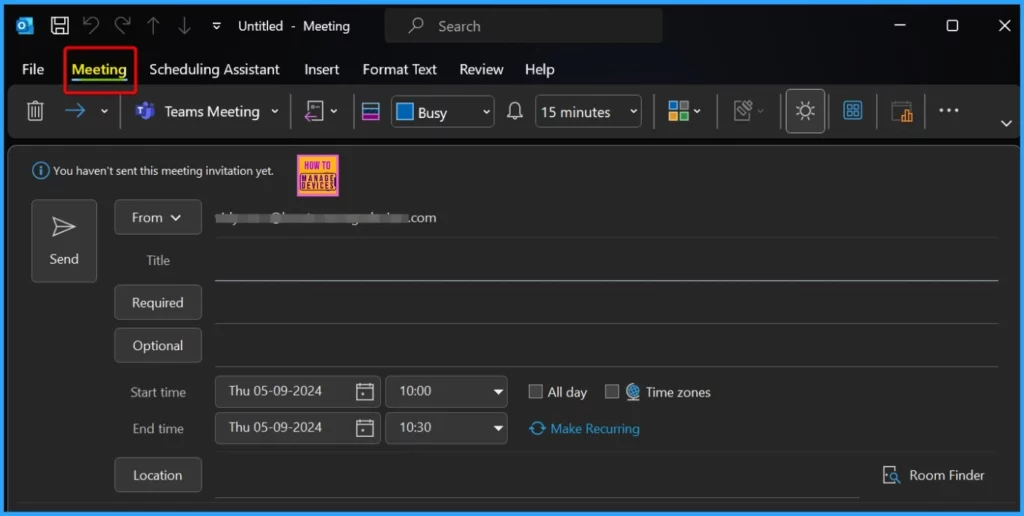
Task: Open End time calendar picker icon
Action: tap(364, 428)
